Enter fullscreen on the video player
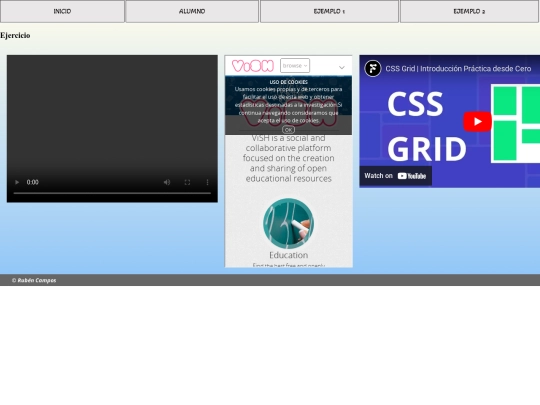 187,182
